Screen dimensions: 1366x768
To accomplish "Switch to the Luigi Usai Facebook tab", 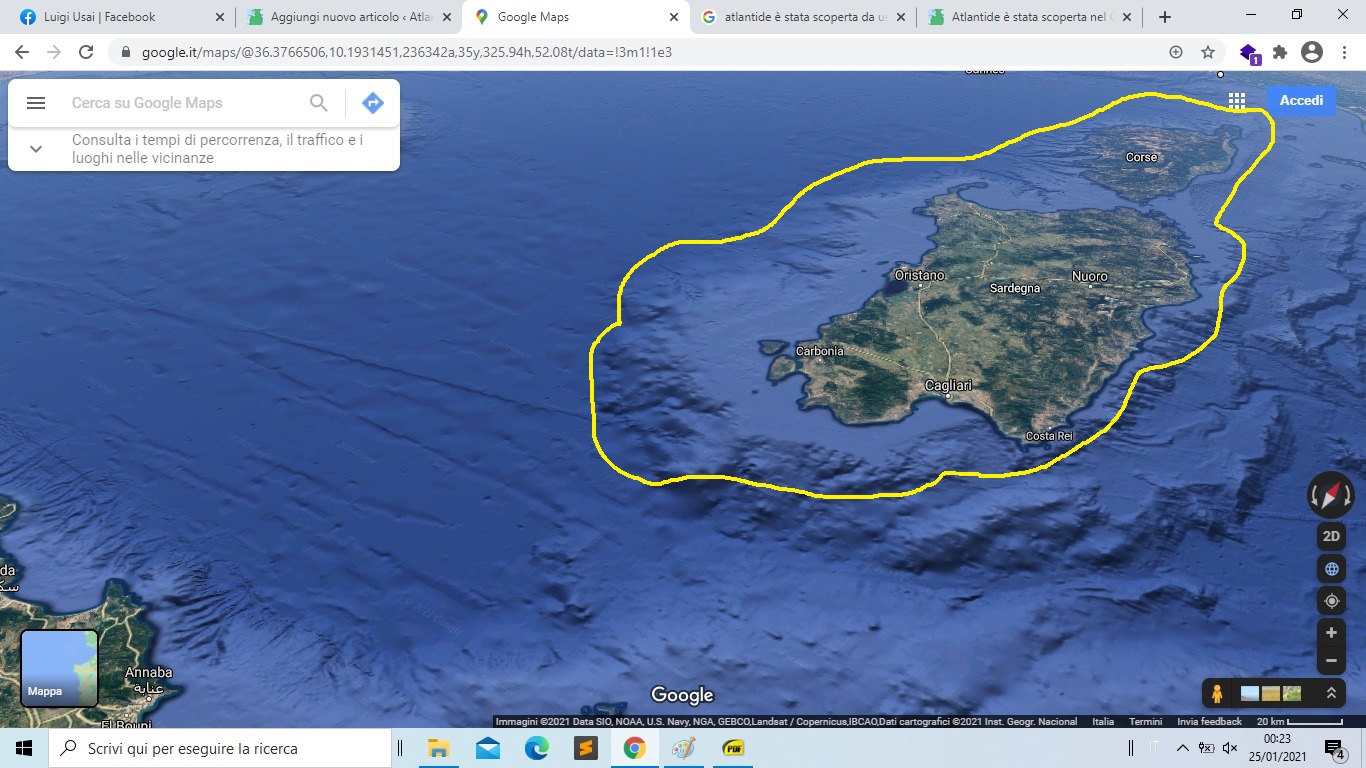I will [x=118, y=17].
